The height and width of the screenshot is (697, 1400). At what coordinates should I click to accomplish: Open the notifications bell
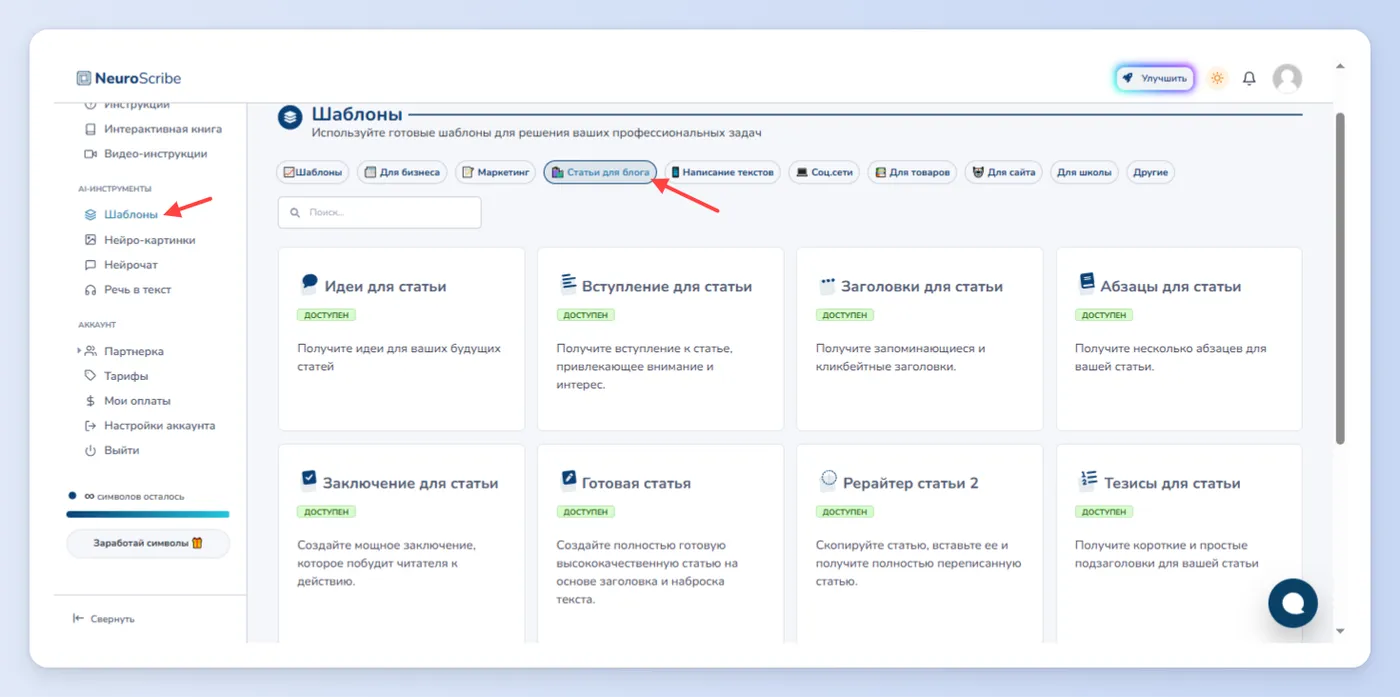(x=1249, y=78)
